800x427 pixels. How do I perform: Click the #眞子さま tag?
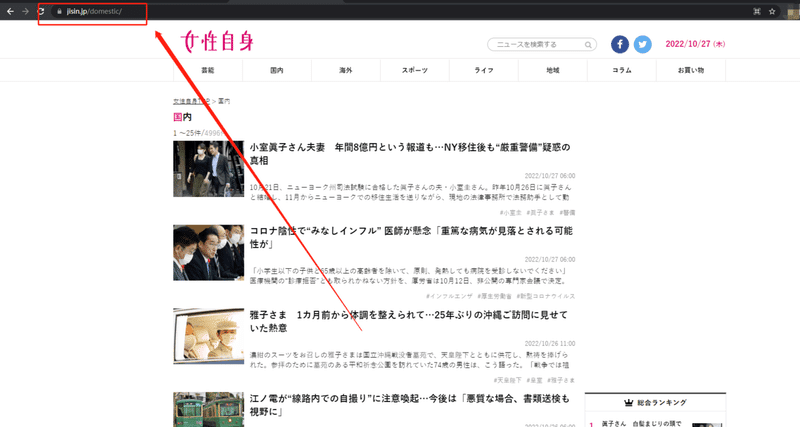coord(540,213)
